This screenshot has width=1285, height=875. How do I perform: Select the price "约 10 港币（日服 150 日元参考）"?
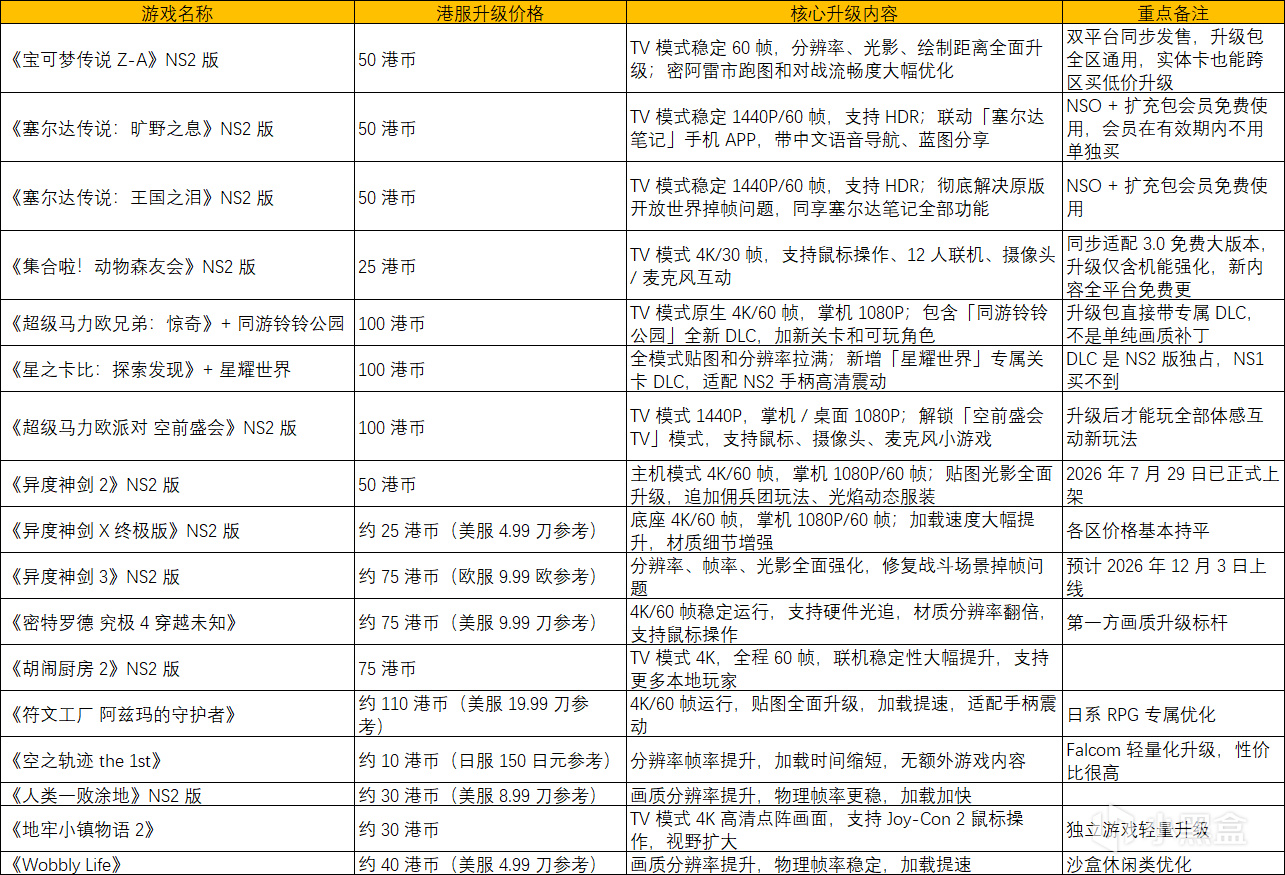491,760
